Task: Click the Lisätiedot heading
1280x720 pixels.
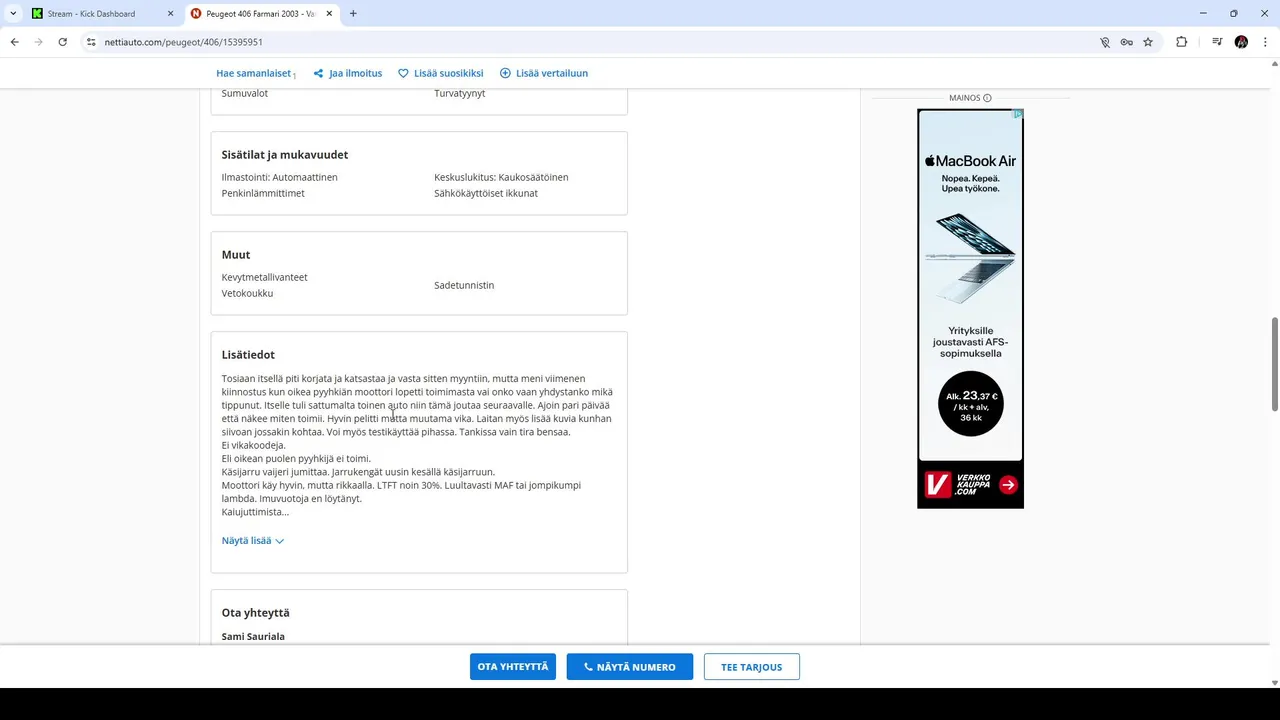Action: [x=248, y=354]
